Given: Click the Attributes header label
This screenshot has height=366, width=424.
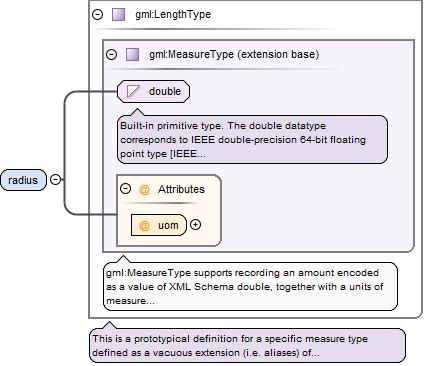Looking at the screenshot, I should [181, 189].
